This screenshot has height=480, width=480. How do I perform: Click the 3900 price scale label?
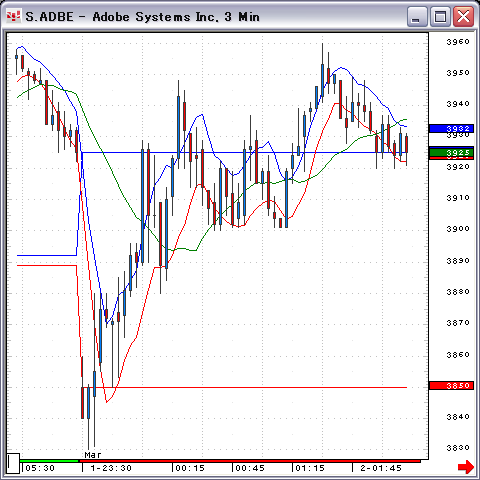(x=458, y=229)
